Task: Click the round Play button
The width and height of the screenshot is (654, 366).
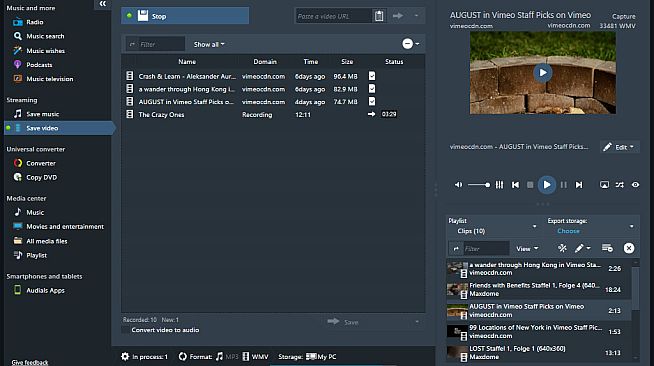Action: coord(547,185)
